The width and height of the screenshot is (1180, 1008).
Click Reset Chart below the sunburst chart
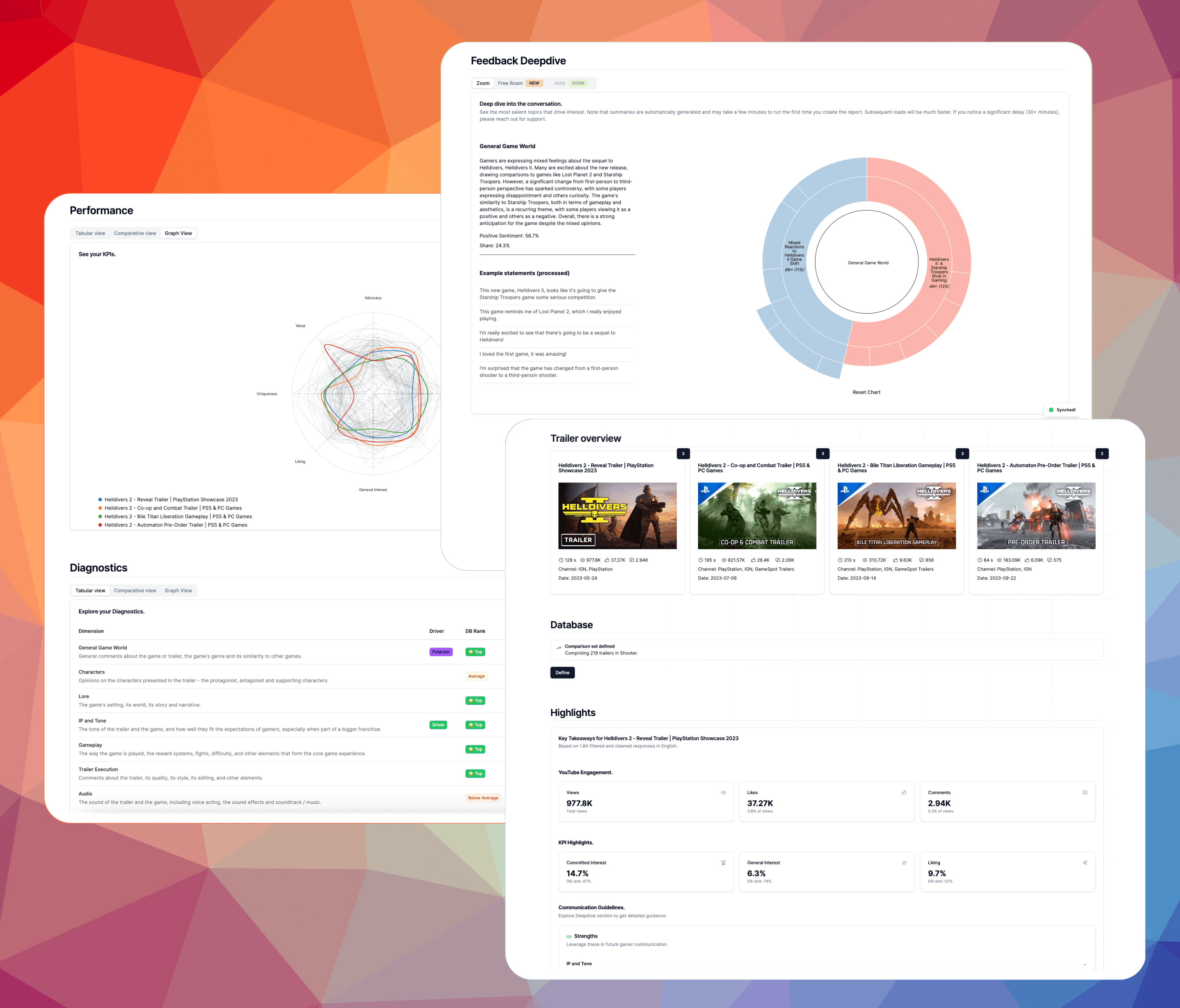pyautogui.click(x=866, y=392)
